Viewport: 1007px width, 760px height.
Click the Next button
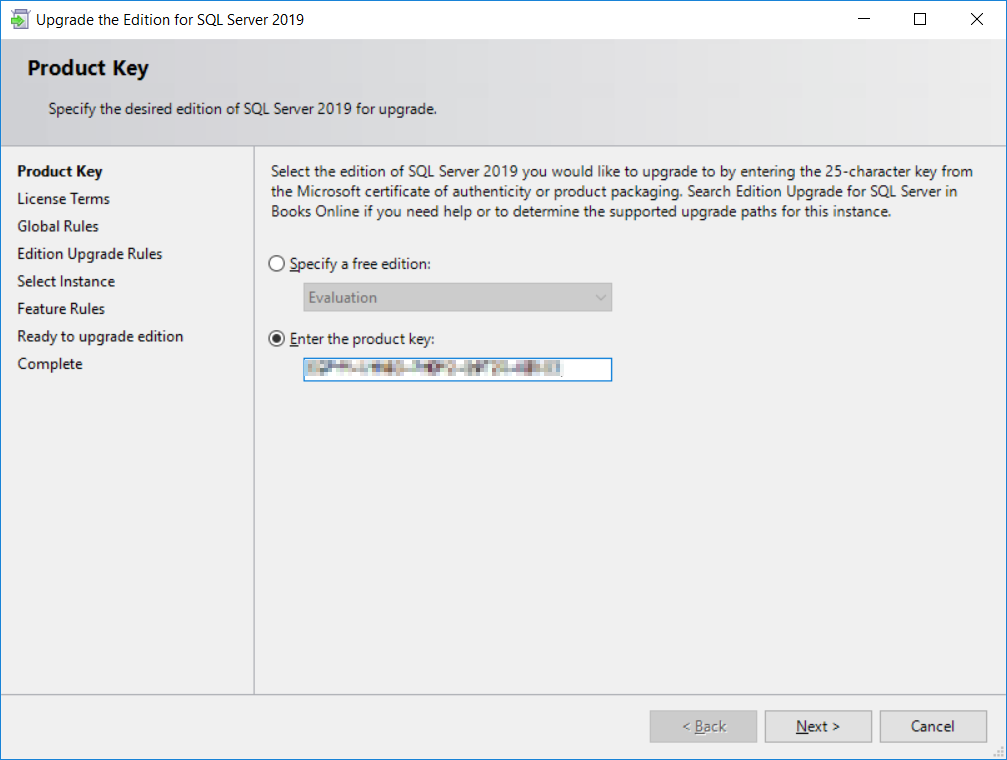pyautogui.click(x=818, y=726)
